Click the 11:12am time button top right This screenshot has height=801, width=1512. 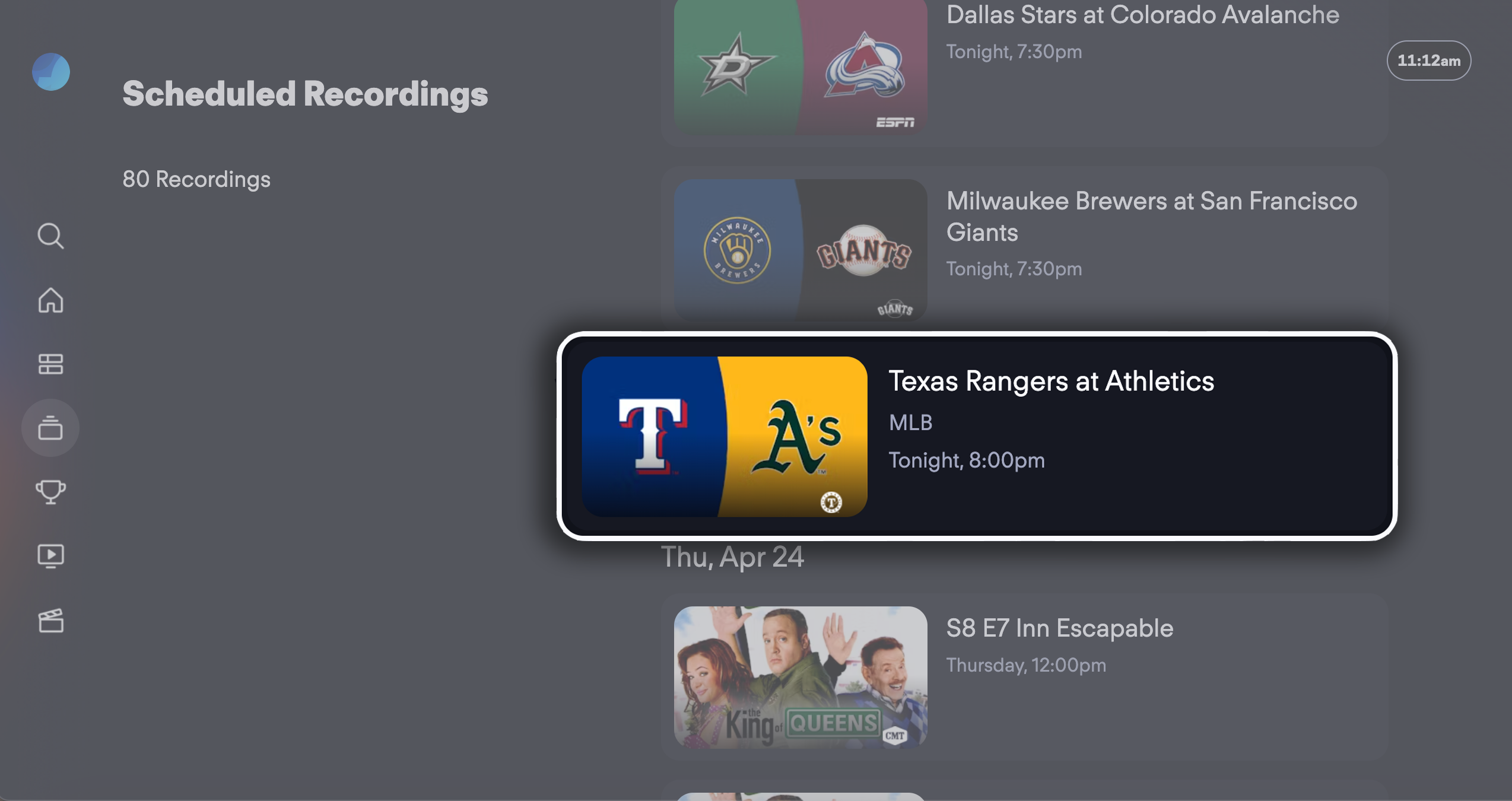click(1430, 60)
